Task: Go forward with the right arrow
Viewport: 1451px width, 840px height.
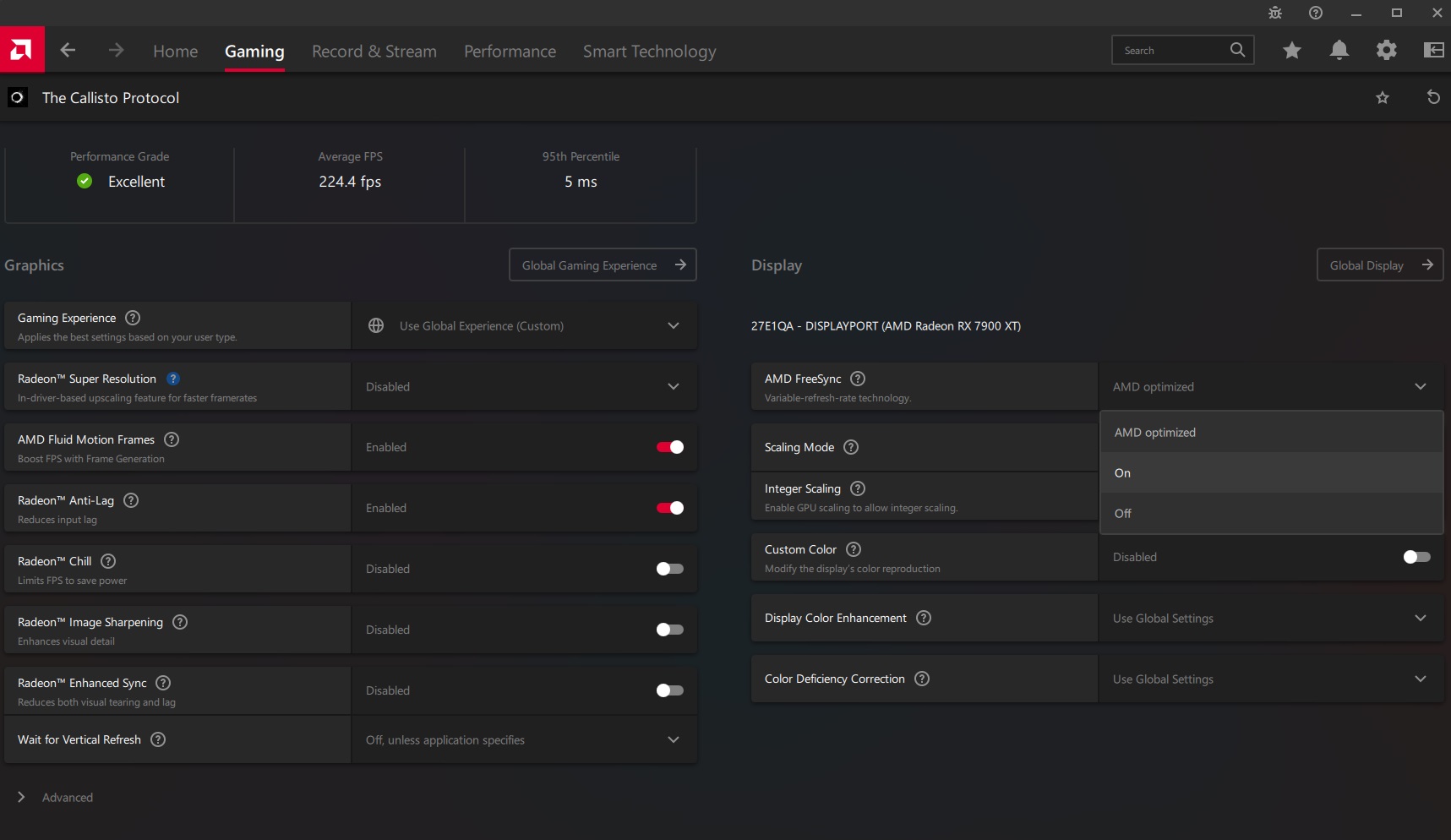Action: point(116,51)
